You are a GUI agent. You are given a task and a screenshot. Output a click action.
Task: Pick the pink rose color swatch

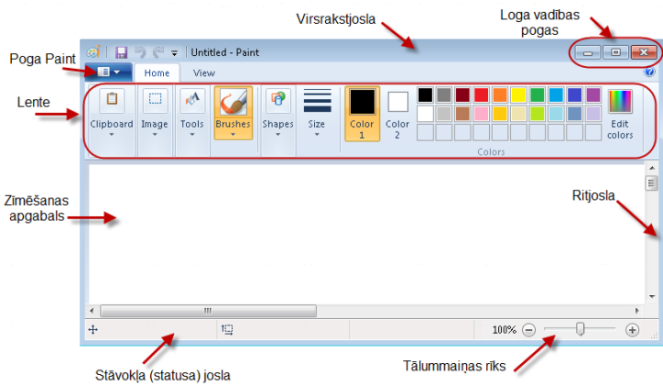point(481,114)
